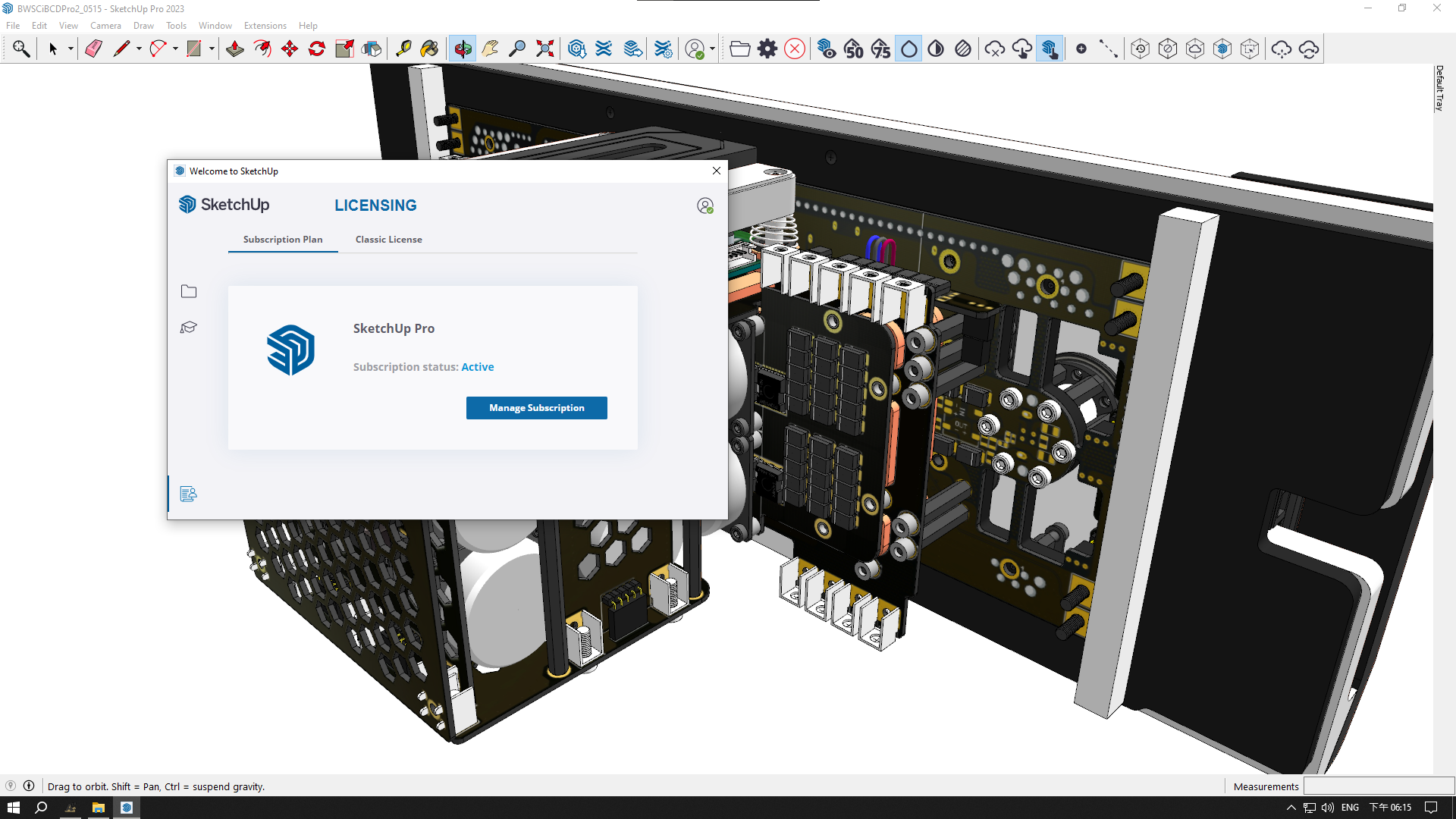Click the hexagon cloud icon
The image size is (1456, 819).
click(x=1195, y=49)
